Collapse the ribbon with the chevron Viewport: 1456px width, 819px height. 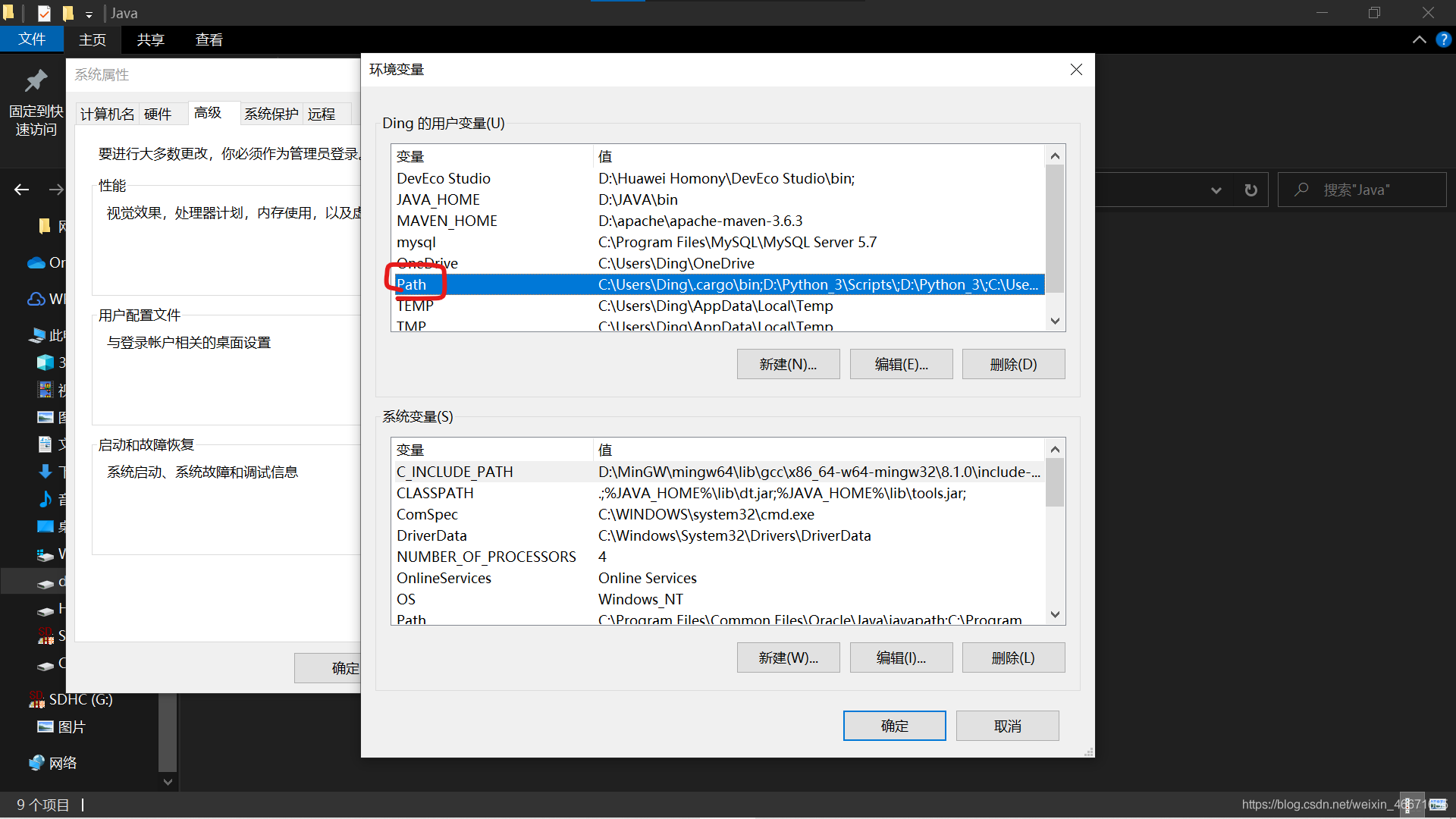point(1419,39)
